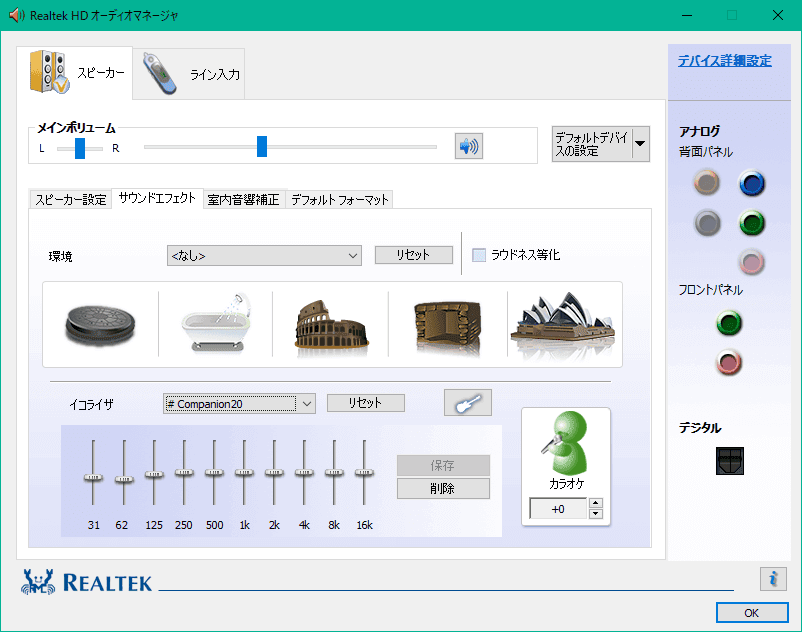Image resolution: width=802 pixels, height=632 pixels.
Task: Mute the main volume speaker icon
Action: 468,147
